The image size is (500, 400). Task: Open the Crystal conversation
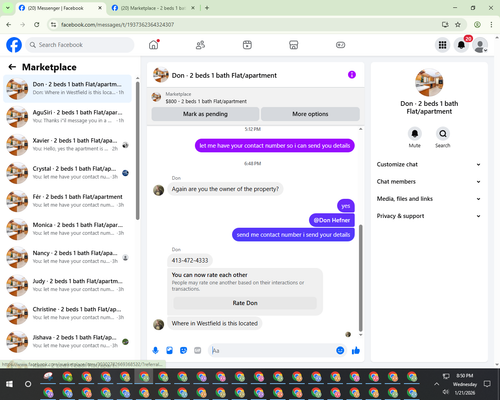pyautogui.click(x=67, y=173)
